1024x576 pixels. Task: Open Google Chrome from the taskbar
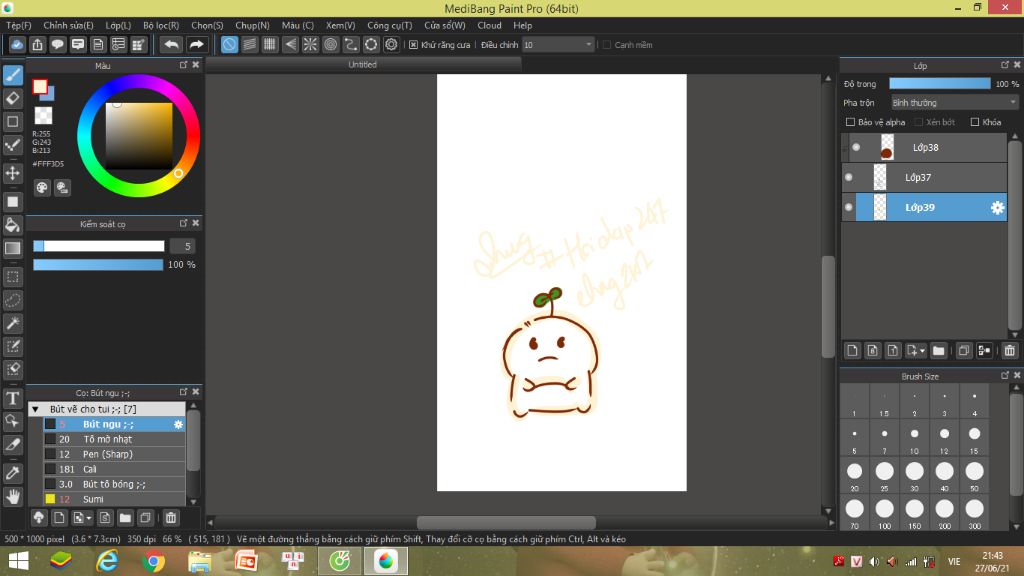click(x=153, y=561)
